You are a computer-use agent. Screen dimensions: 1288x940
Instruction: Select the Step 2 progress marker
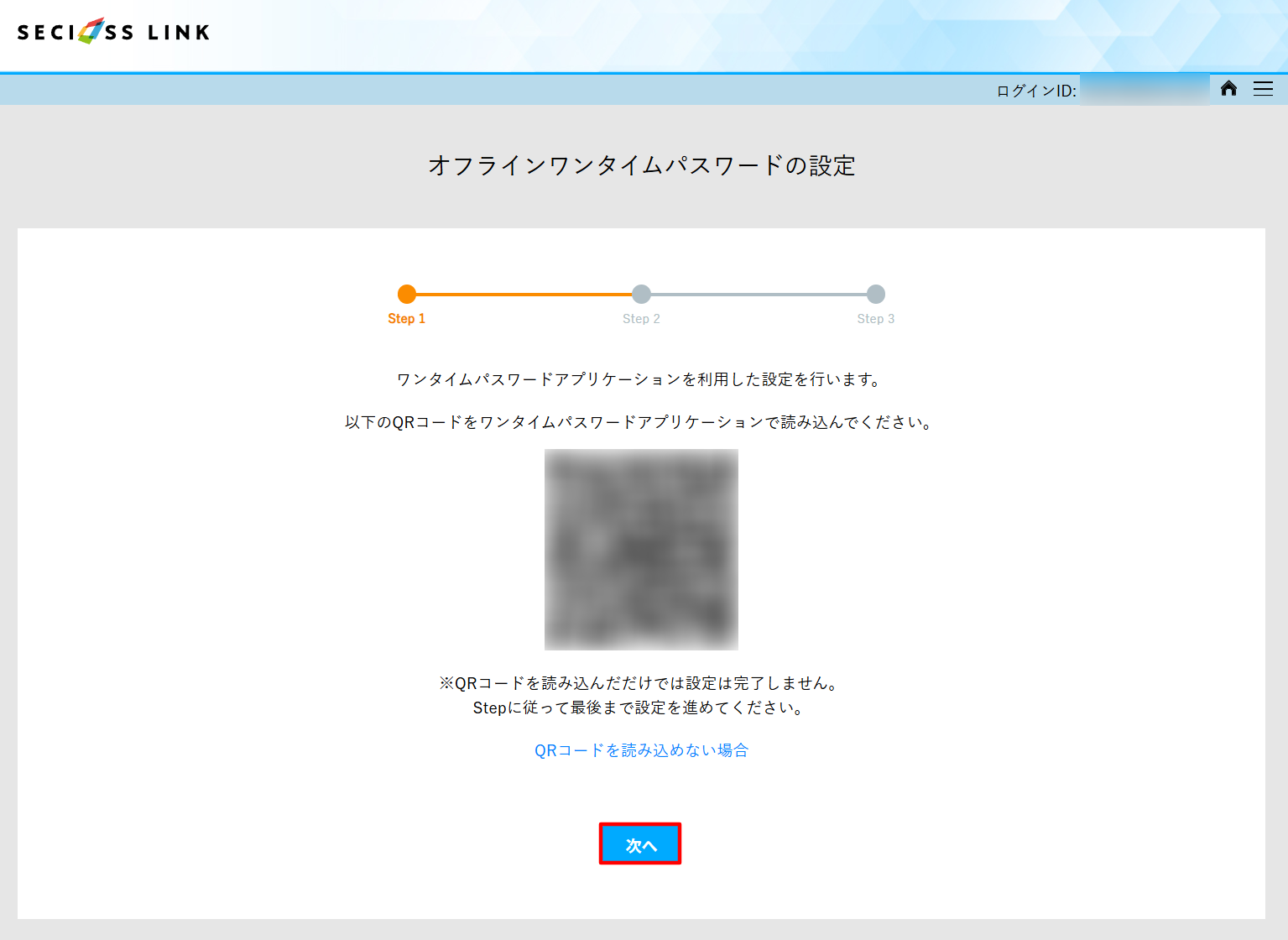pos(641,294)
